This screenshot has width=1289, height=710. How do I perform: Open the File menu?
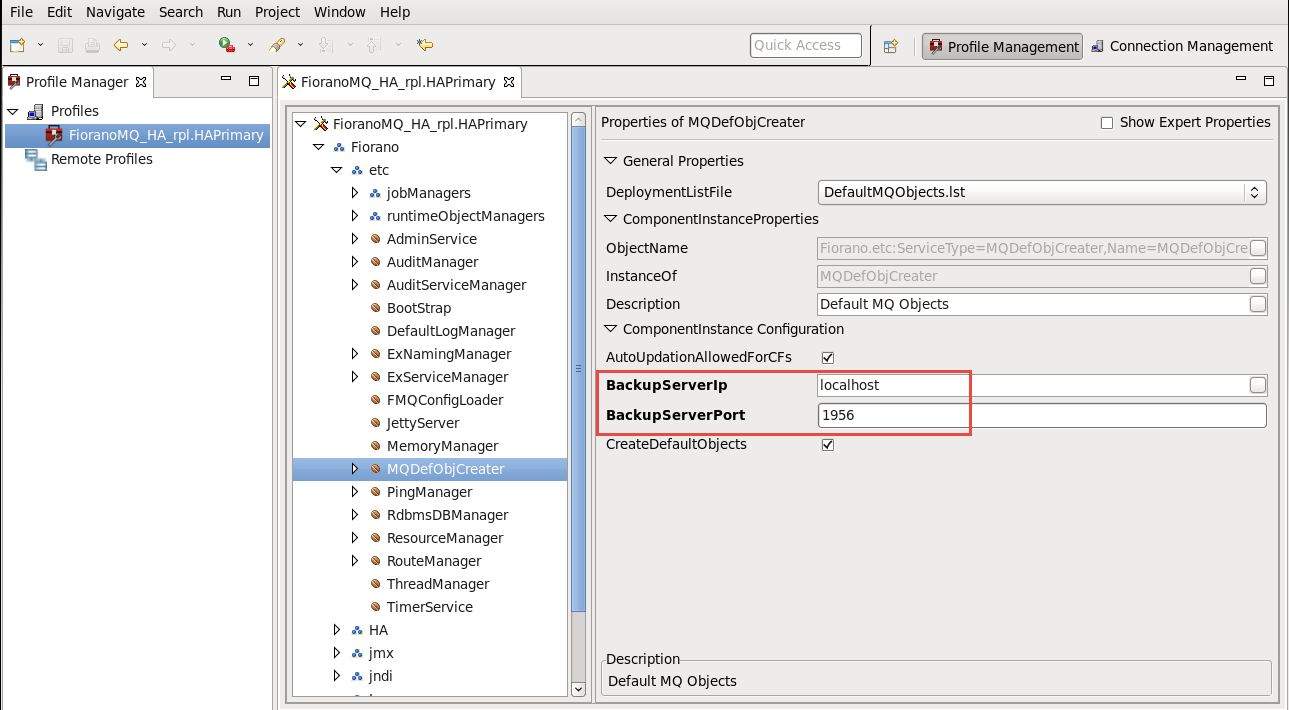point(21,12)
